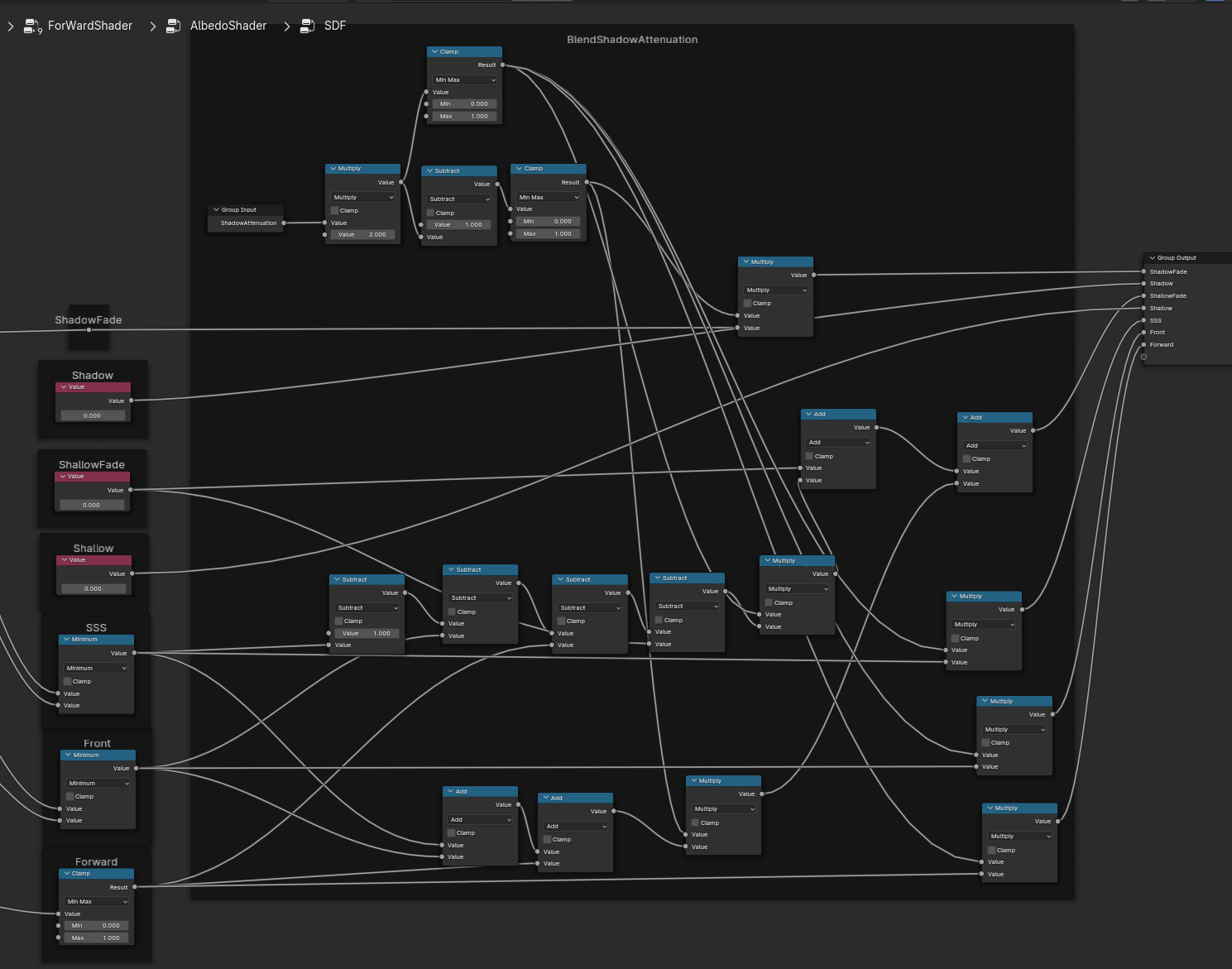
Task: Enable Clamp checkbox in the SSS Minimum node
Action: coord(68,682)
